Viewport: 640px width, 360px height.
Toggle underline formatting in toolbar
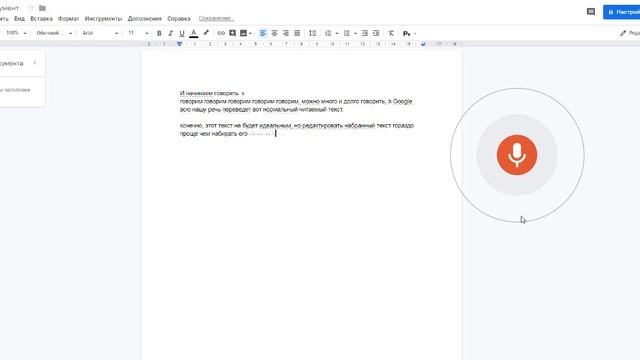click(182, 33)
